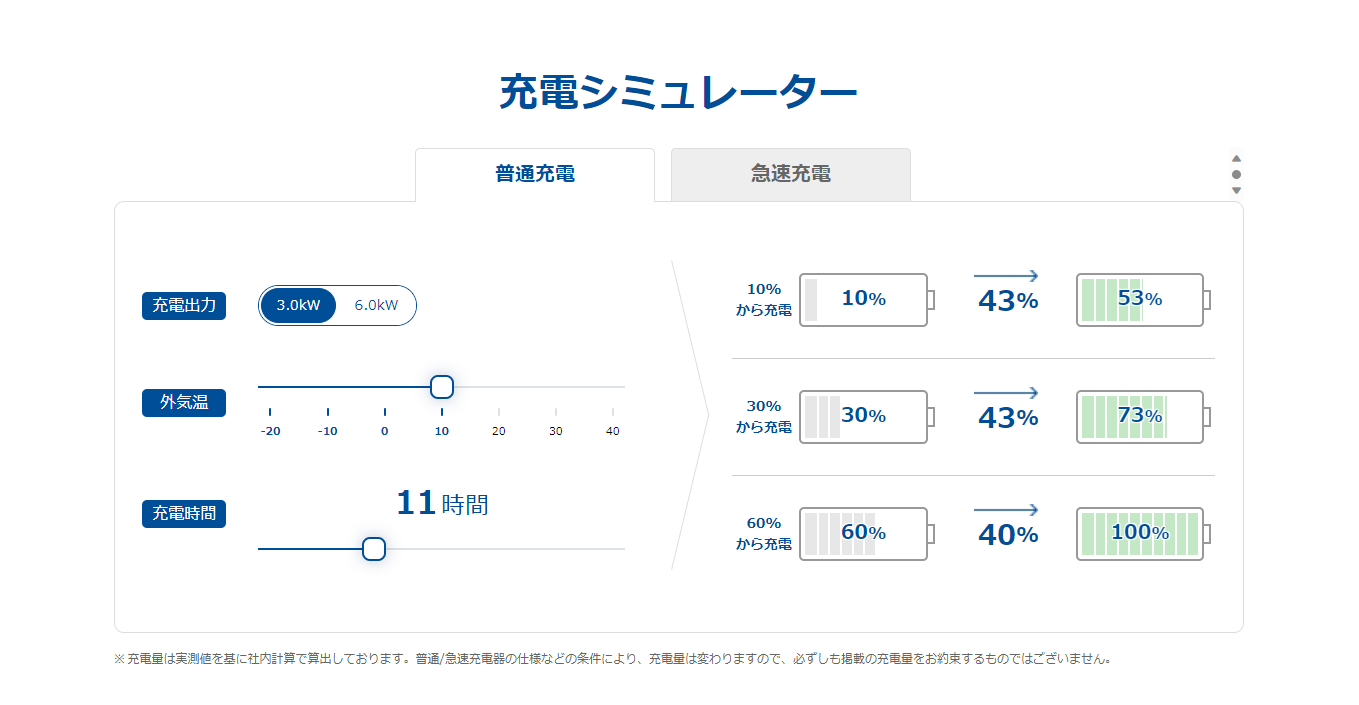Click the 充電出力 label
1359x705 pixels.
coord(184,306)
